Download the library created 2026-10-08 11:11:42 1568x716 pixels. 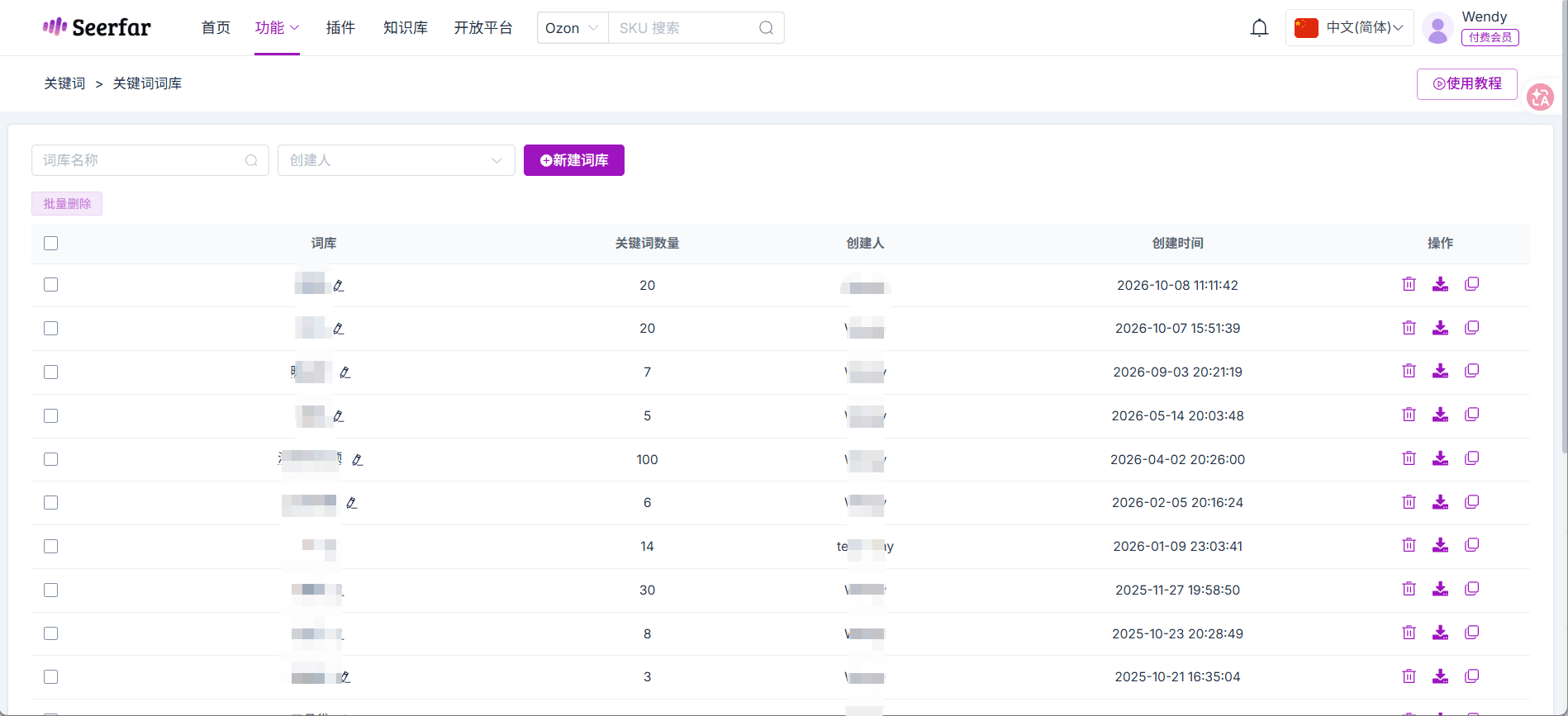click(x=1440, y=284)
